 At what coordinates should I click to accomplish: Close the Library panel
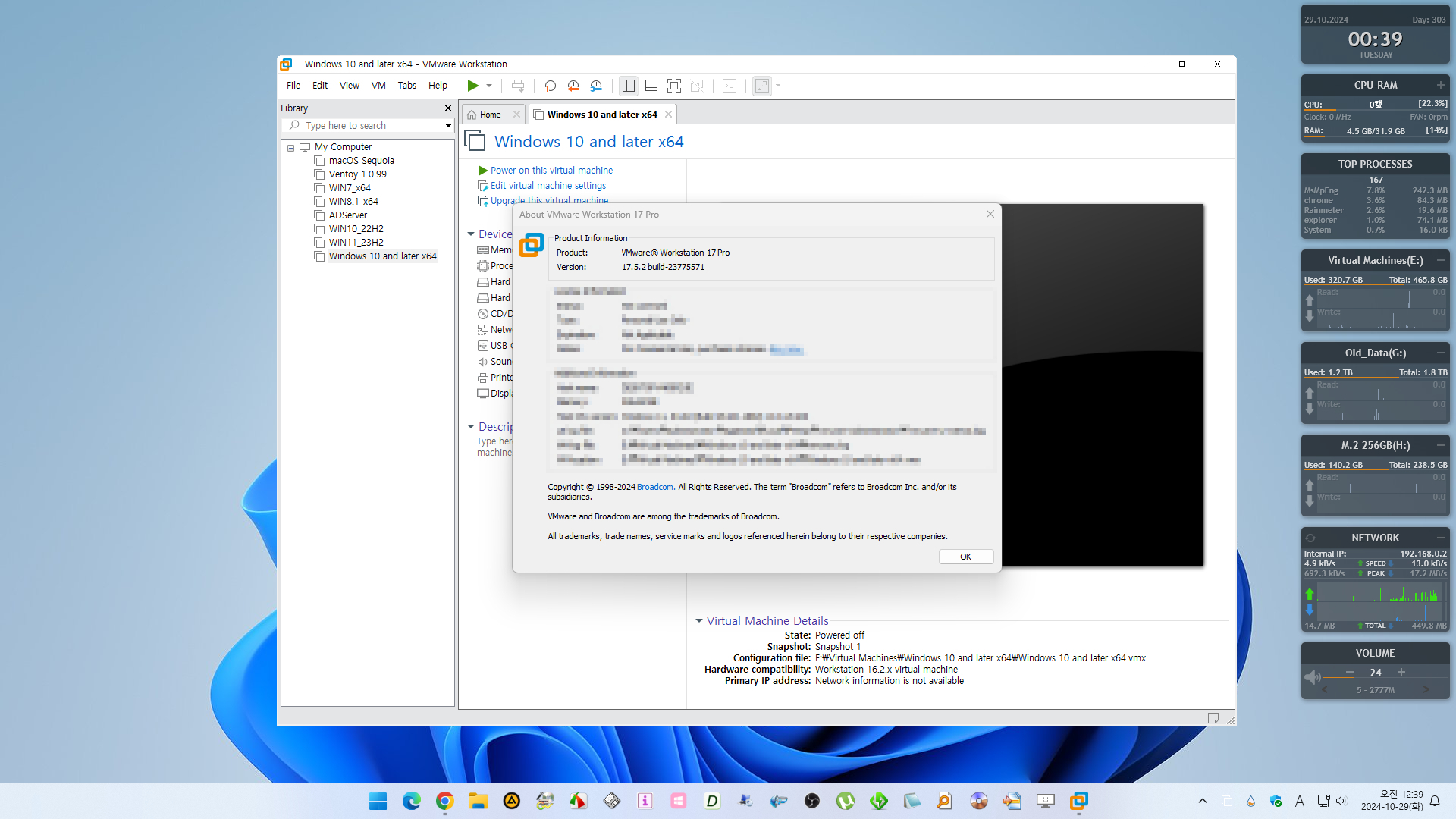(447, 108)
